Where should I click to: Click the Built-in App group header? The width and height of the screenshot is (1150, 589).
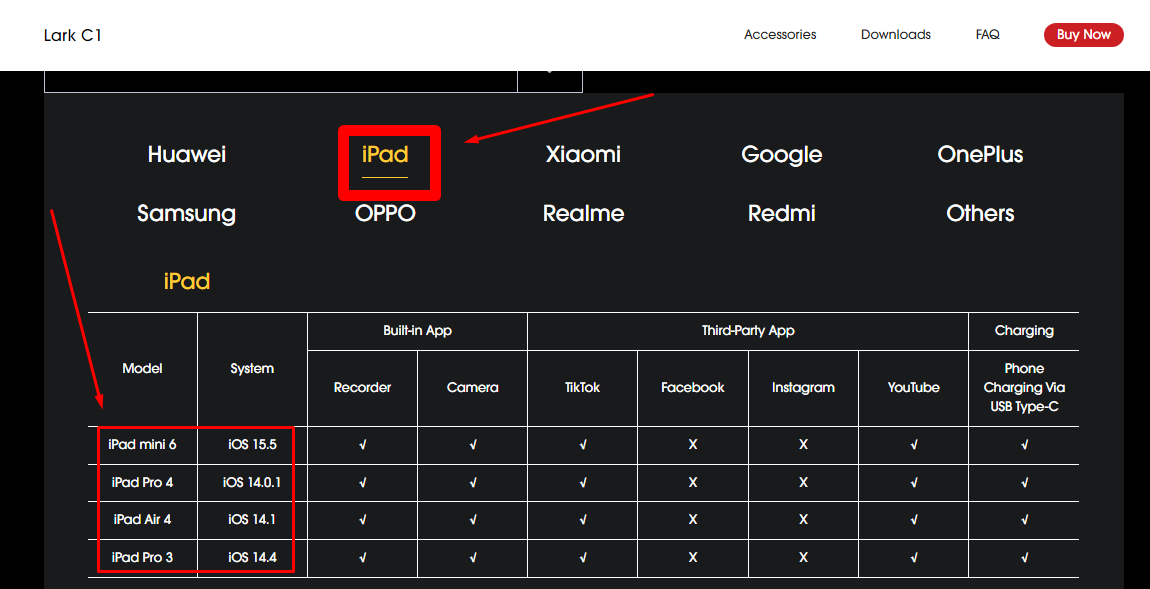coord(417,331)
